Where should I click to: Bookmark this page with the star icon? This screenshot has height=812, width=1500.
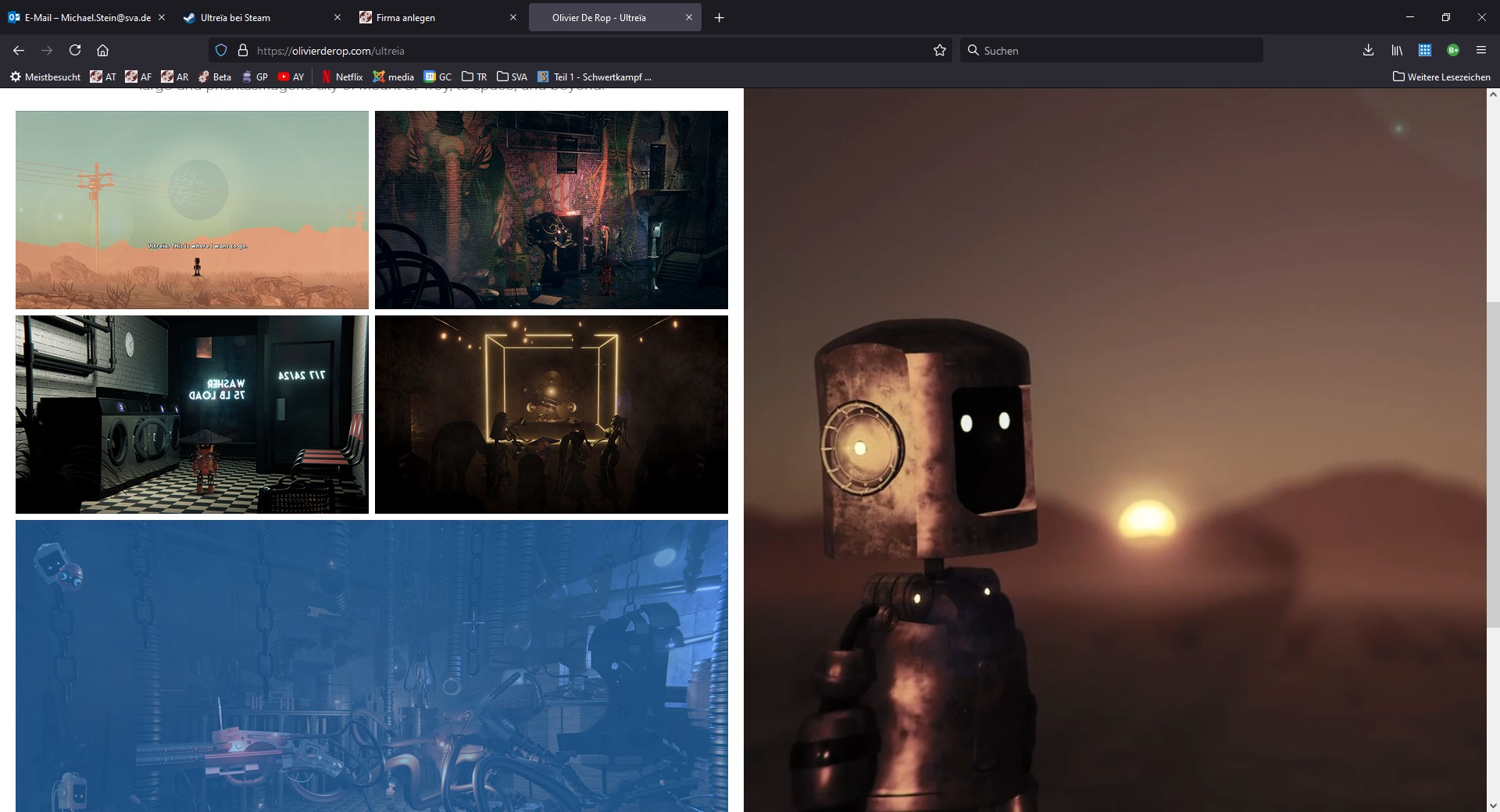(x=939, y=50)
